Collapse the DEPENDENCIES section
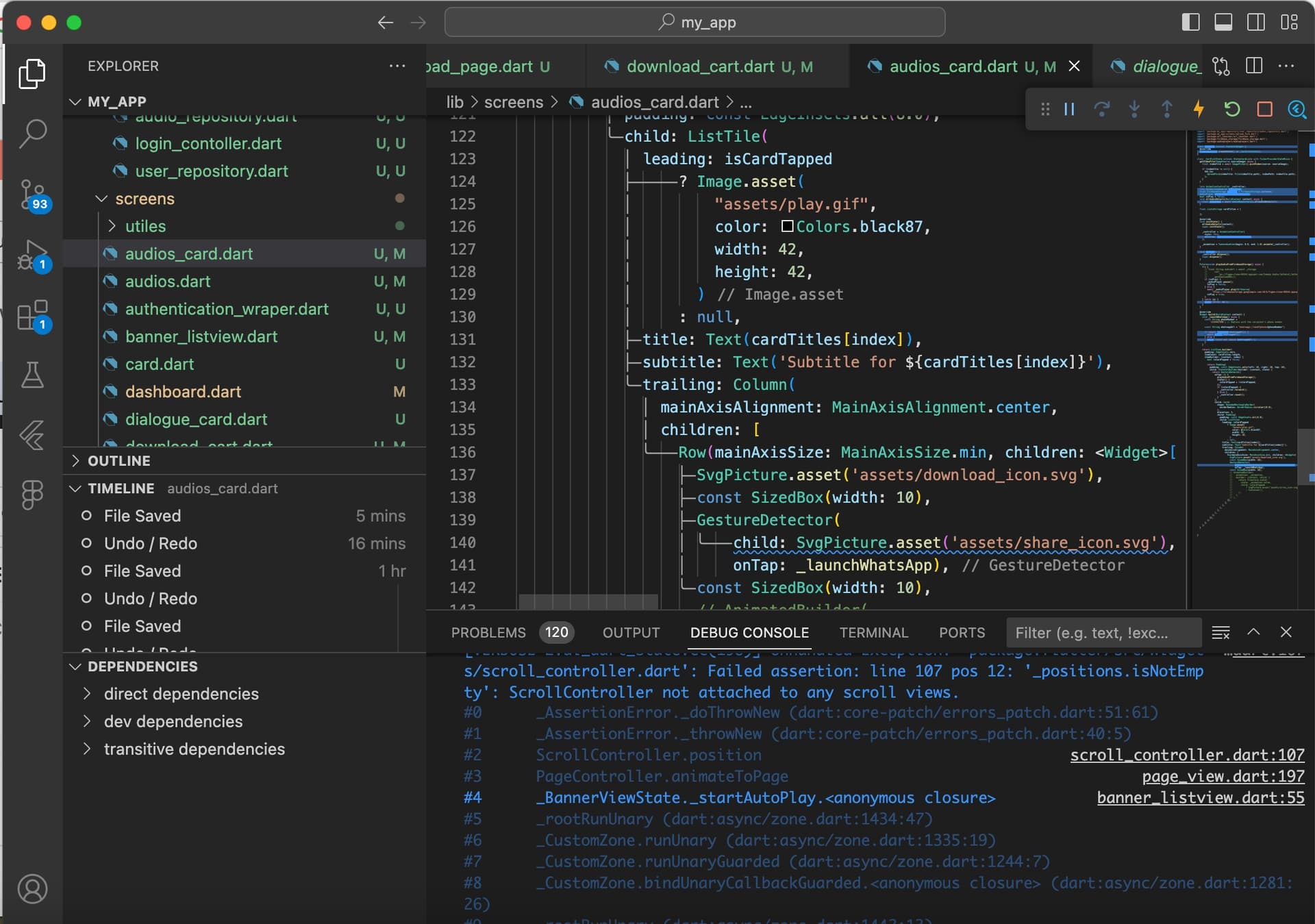 click(x=75, y=666)
